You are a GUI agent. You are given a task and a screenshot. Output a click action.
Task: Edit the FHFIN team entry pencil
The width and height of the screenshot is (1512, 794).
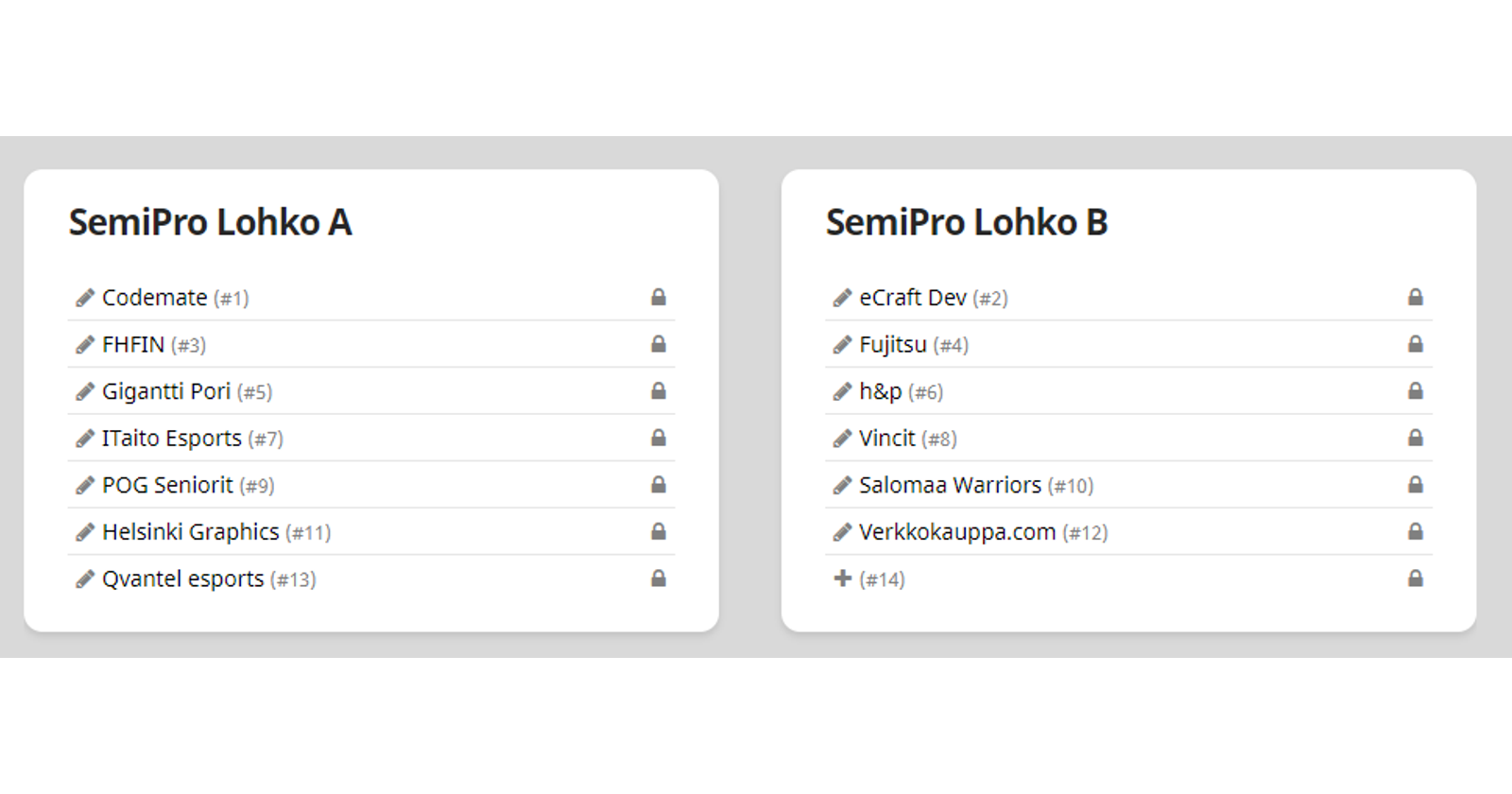pos(85,345)
